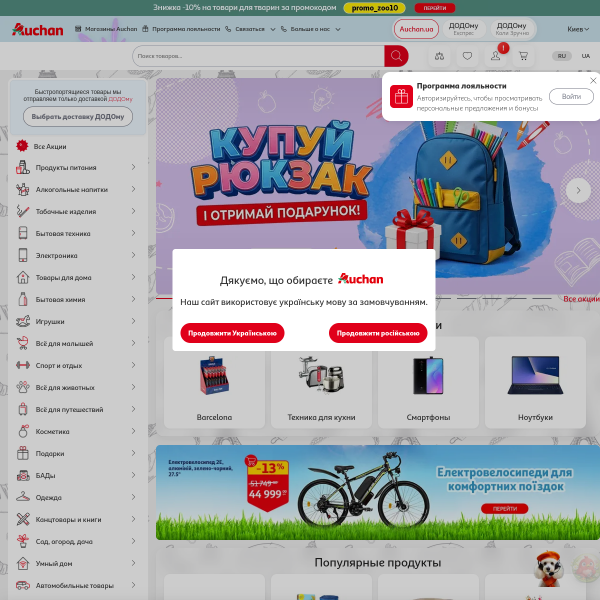This screenshot has height=600, width=600.
Task: Open the Сад, огород, дача category
Action: click(64, 541)
